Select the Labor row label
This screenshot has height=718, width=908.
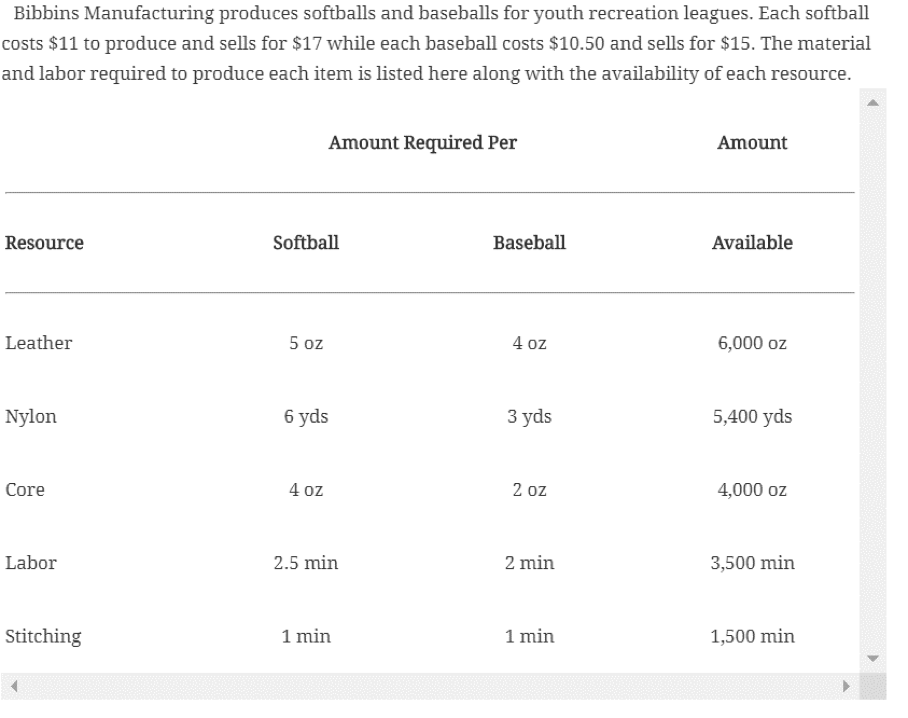click(x=30, y=563)
